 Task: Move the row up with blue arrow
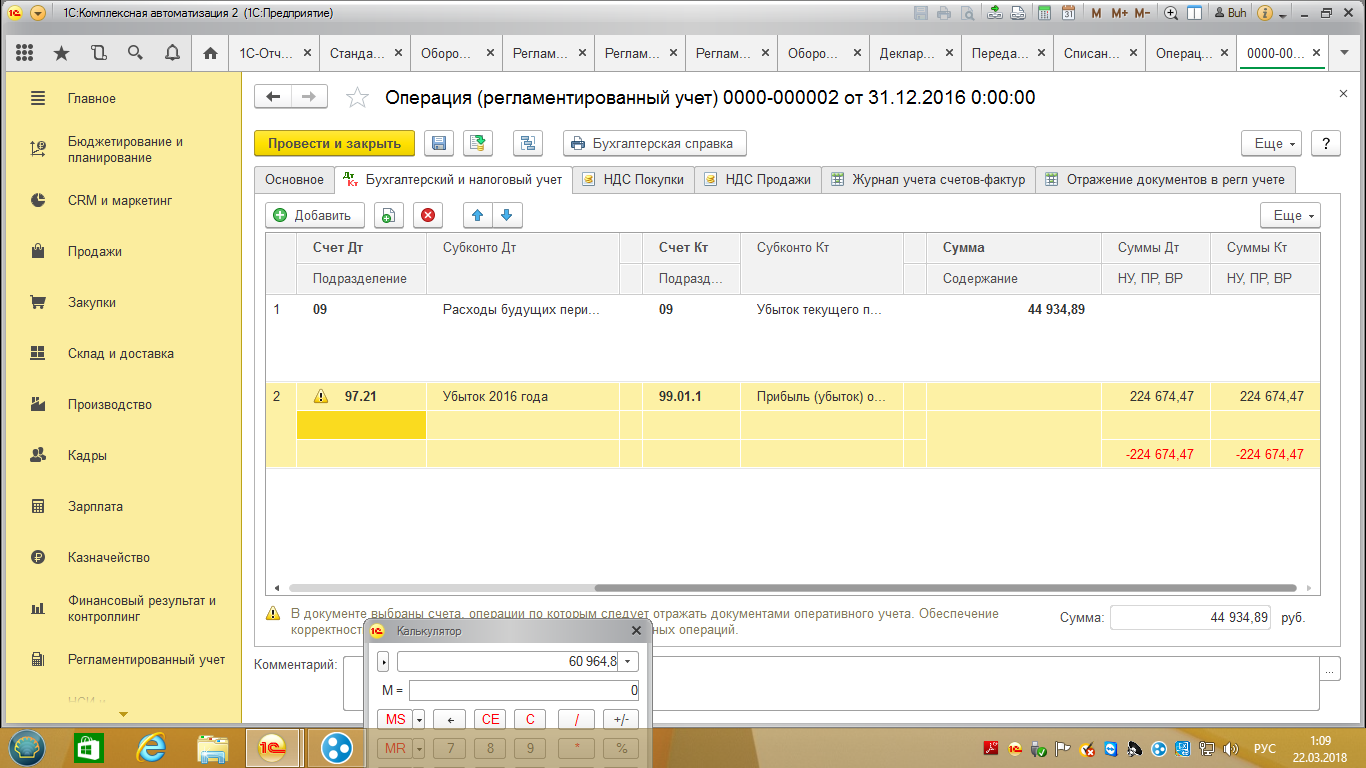click(x=478, y=215)
